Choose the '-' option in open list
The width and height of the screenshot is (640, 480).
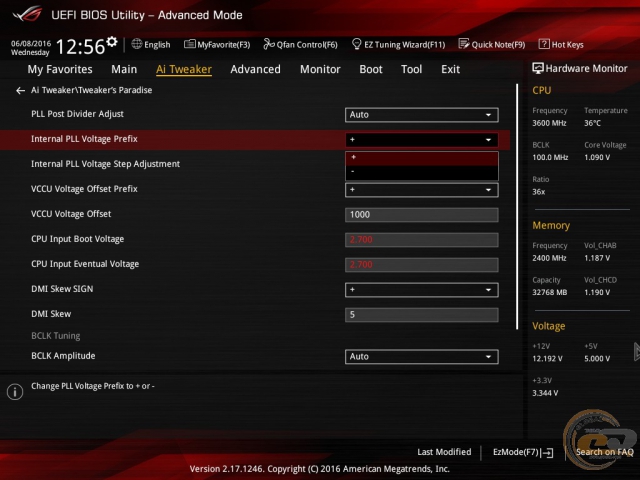[x=422, y=172]
